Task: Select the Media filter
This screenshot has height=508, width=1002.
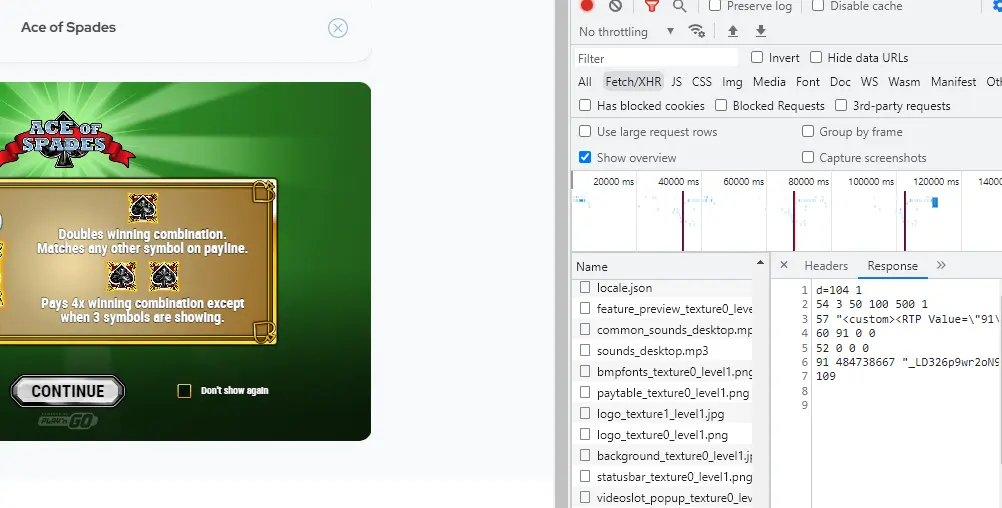Action: (769, 82)
